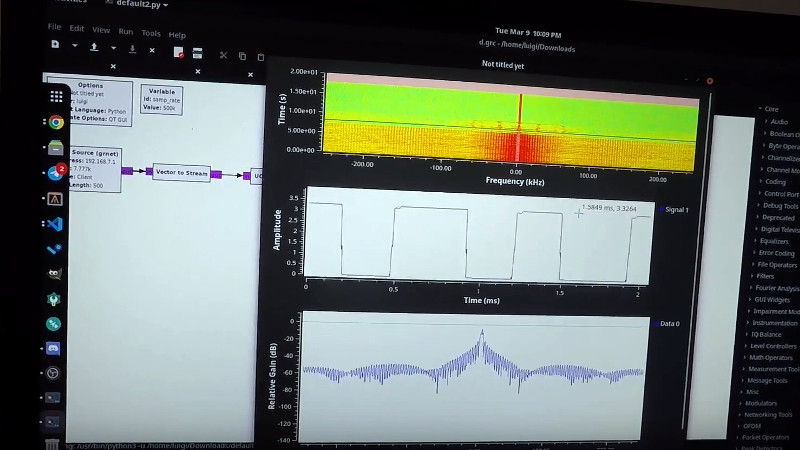Click the save download icon
Image resolution: width=800 pixels, height=450 pixels.
point(132,48)
